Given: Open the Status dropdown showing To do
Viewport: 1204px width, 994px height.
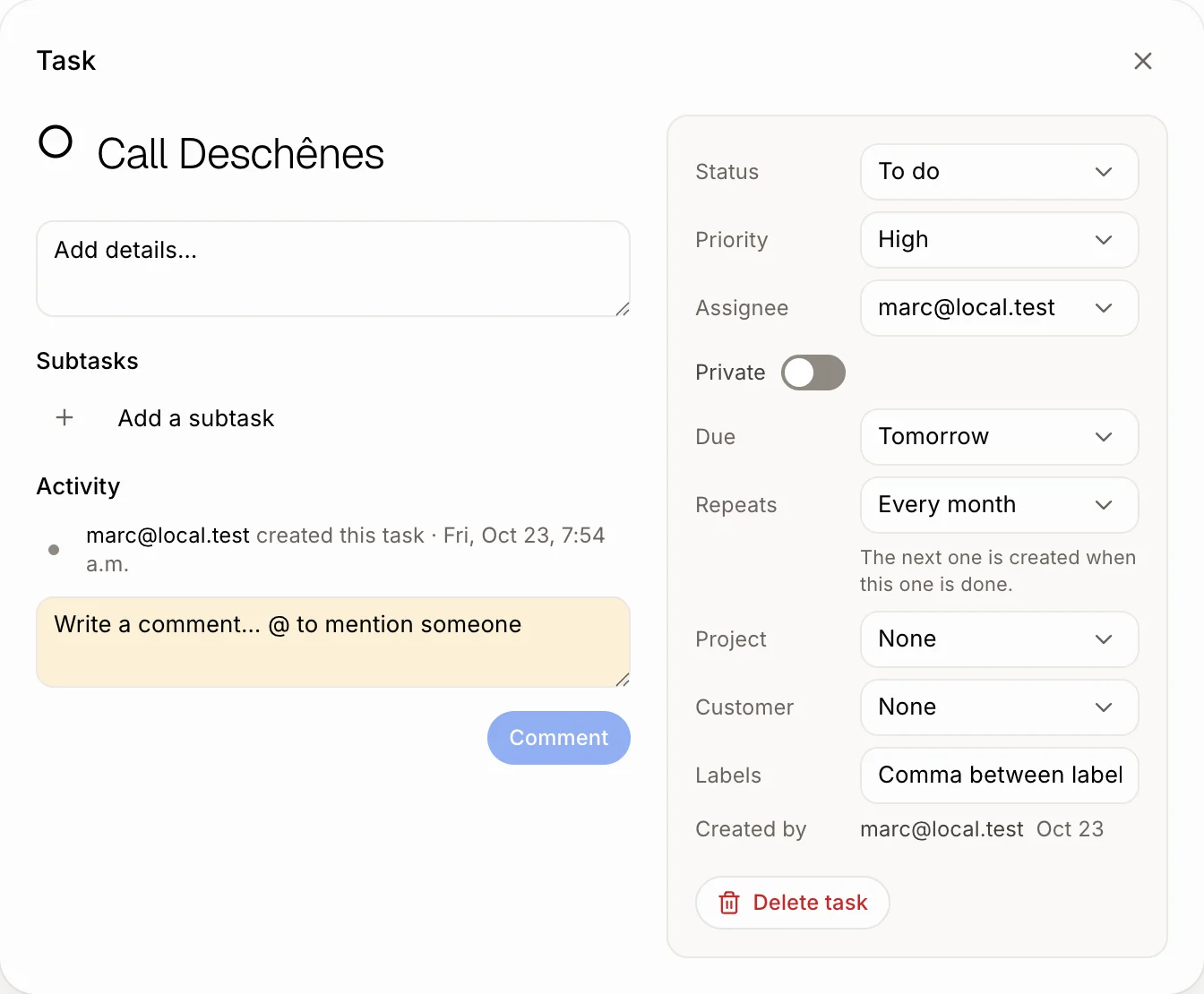Looking at the screenshot, I should [x=1000, y=172].
